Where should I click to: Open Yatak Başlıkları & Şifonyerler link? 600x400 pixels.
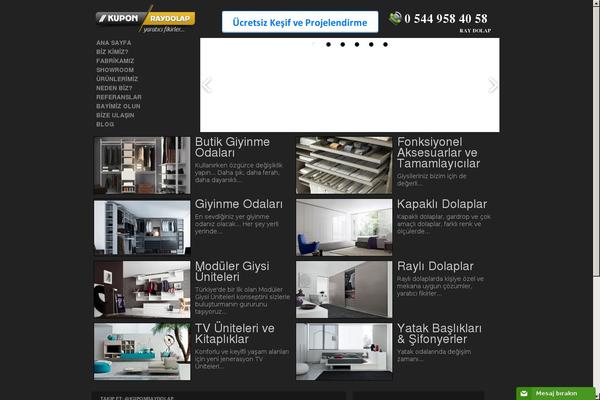pyautogui.click(x=439, y=333)
